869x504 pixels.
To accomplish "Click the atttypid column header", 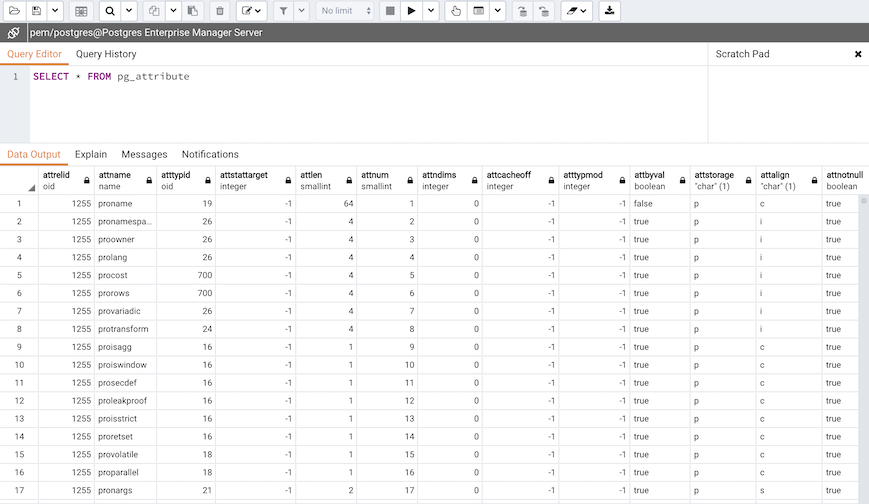I will 186,180.
